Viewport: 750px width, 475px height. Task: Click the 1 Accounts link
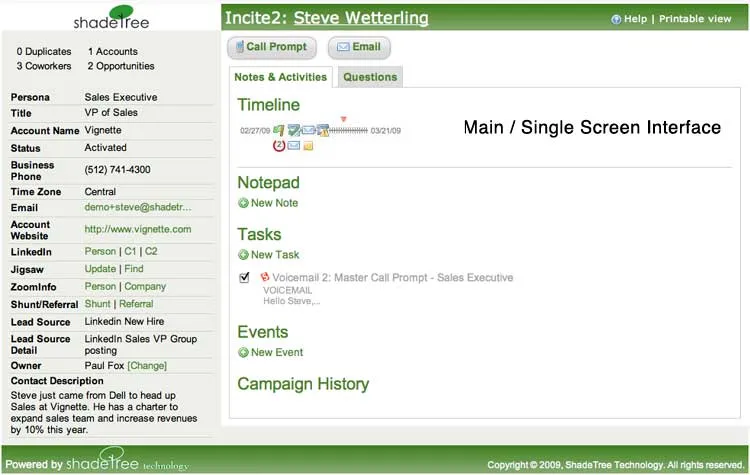(x=113, y=52)
